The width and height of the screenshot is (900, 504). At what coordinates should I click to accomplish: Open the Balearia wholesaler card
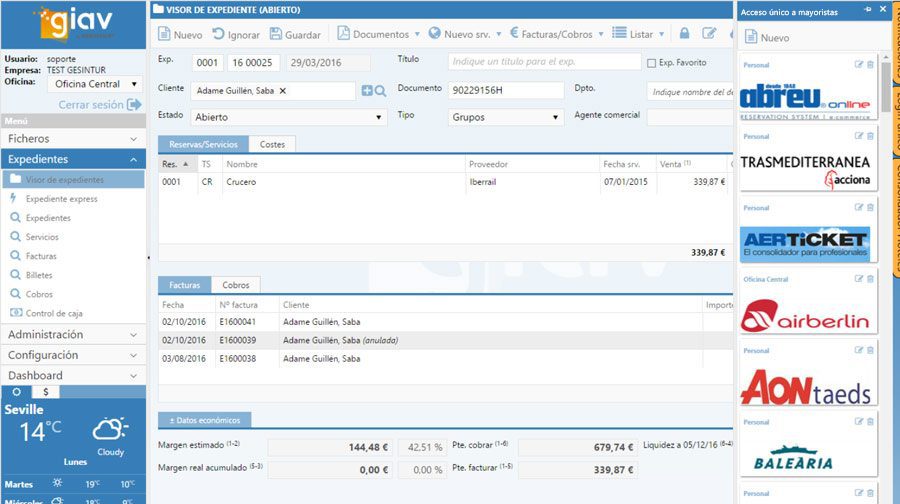click(808, 445)
